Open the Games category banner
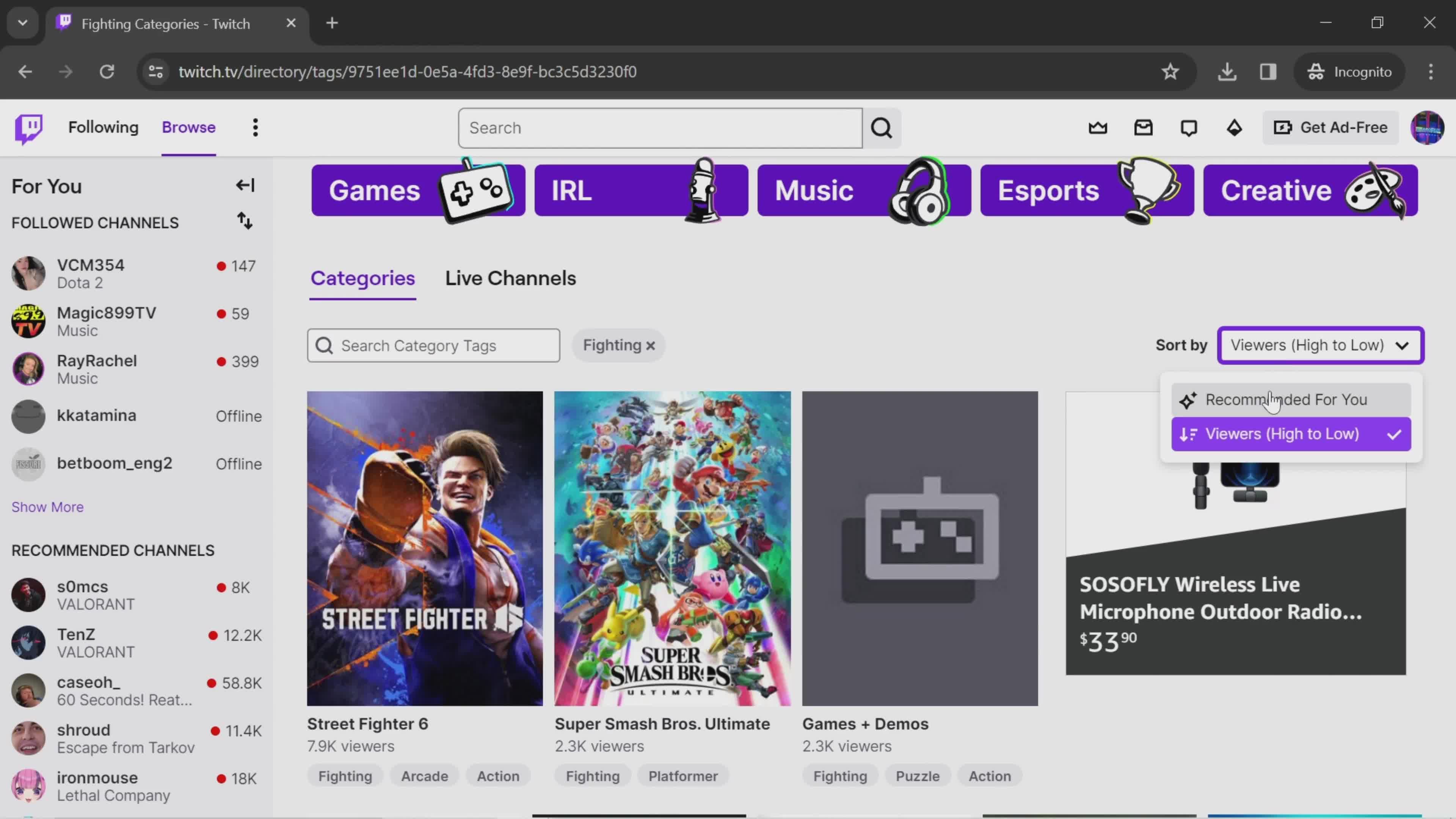1456x819 pixels. point(418,190)
